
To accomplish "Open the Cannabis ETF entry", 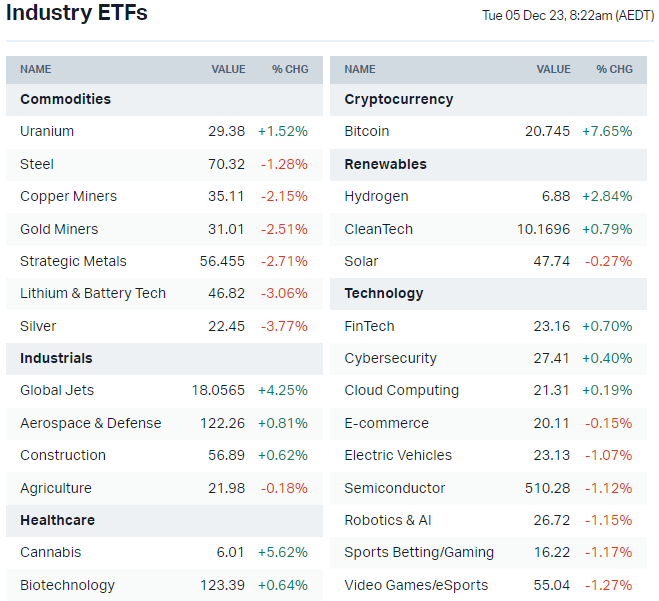I will tap(51, 552).
